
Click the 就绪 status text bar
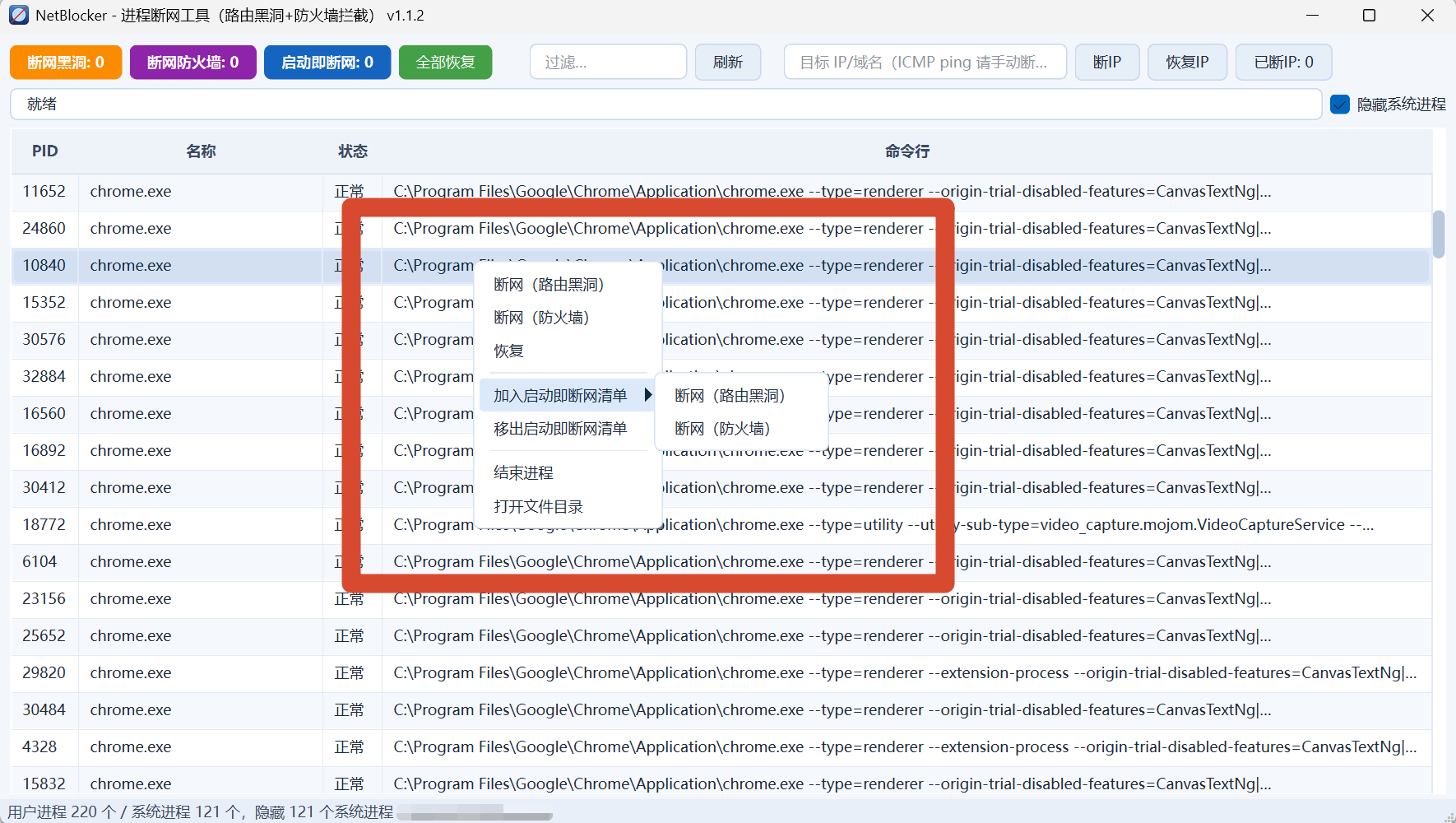point(665,105)
